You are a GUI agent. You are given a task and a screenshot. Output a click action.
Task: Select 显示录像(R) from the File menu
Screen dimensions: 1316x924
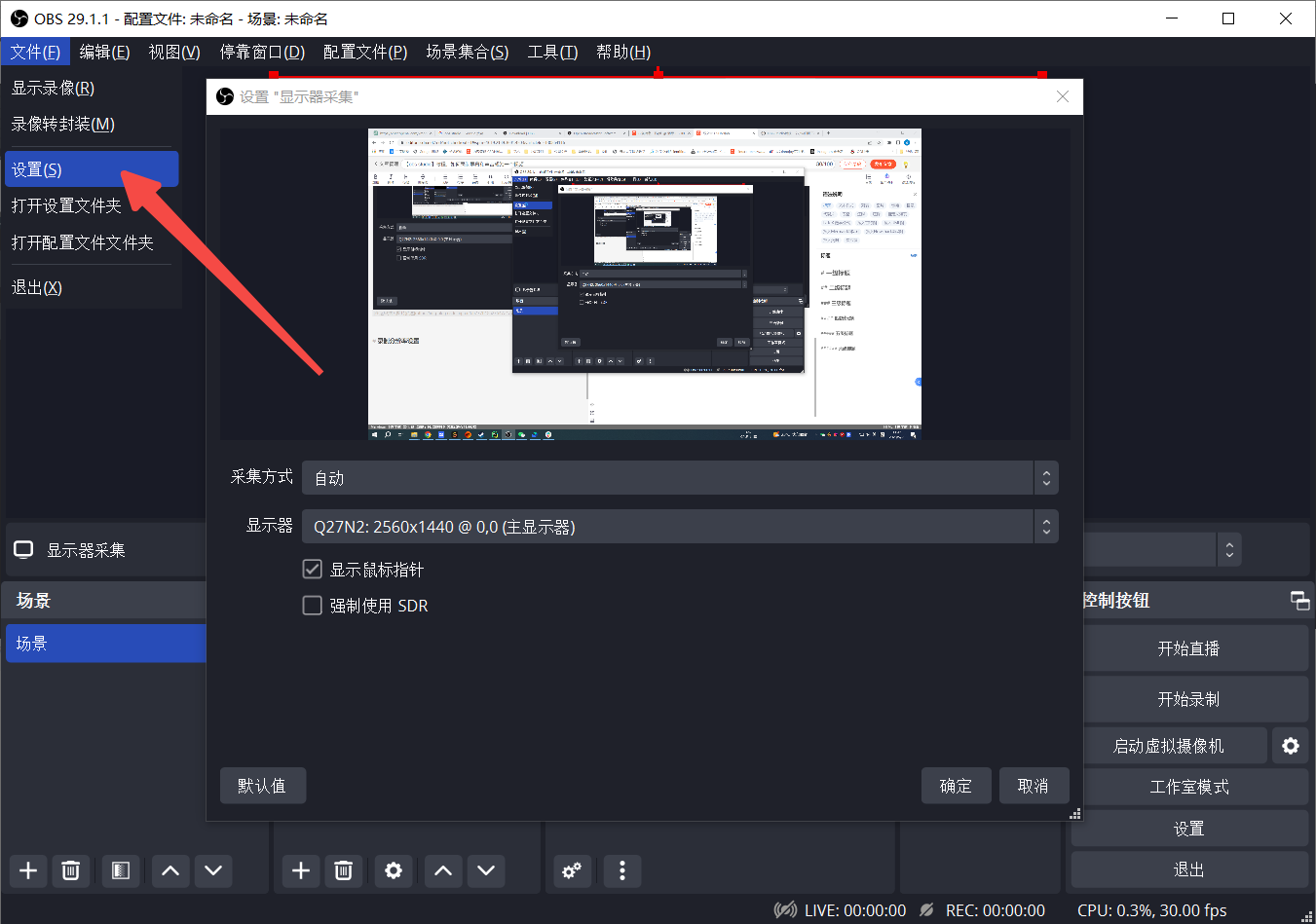92,88
